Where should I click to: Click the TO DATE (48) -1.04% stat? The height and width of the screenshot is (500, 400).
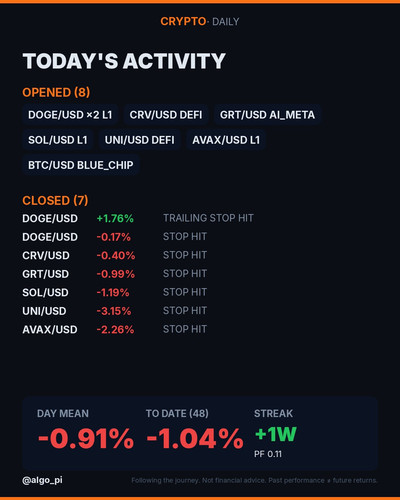195,430
